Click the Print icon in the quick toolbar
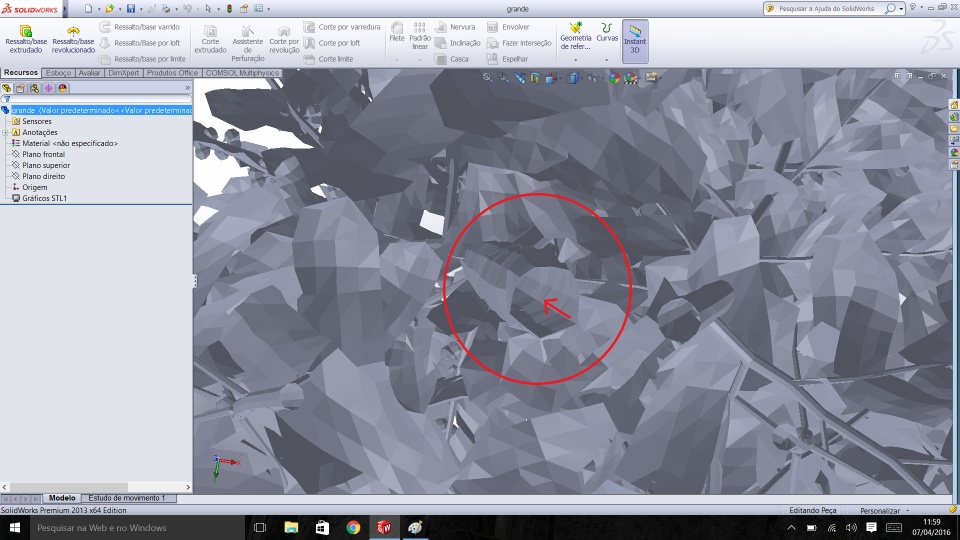The height and width of the screenshot is (540, 960). (166, 9)
